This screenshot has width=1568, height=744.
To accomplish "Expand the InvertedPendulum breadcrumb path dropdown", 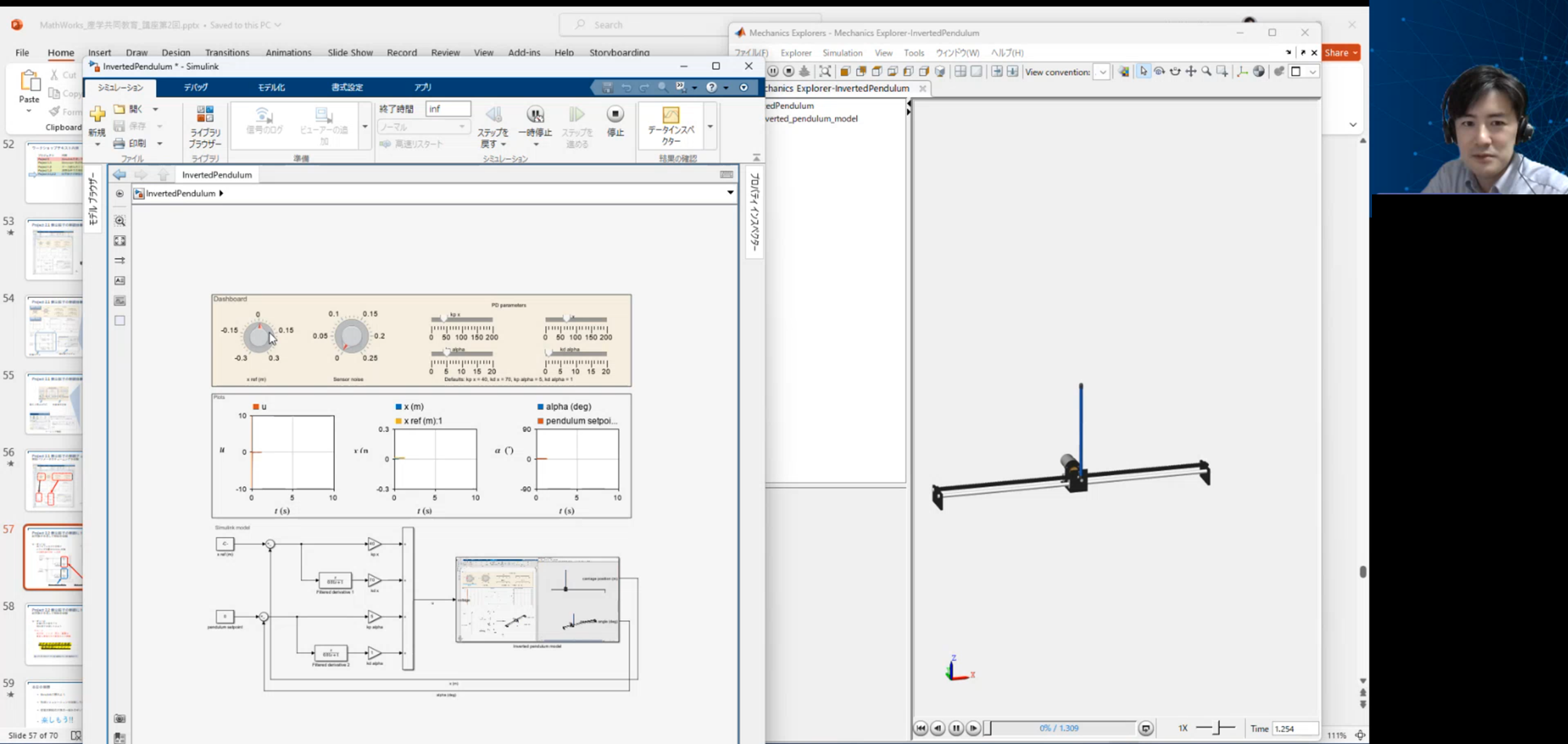I will tap(730, 193).
